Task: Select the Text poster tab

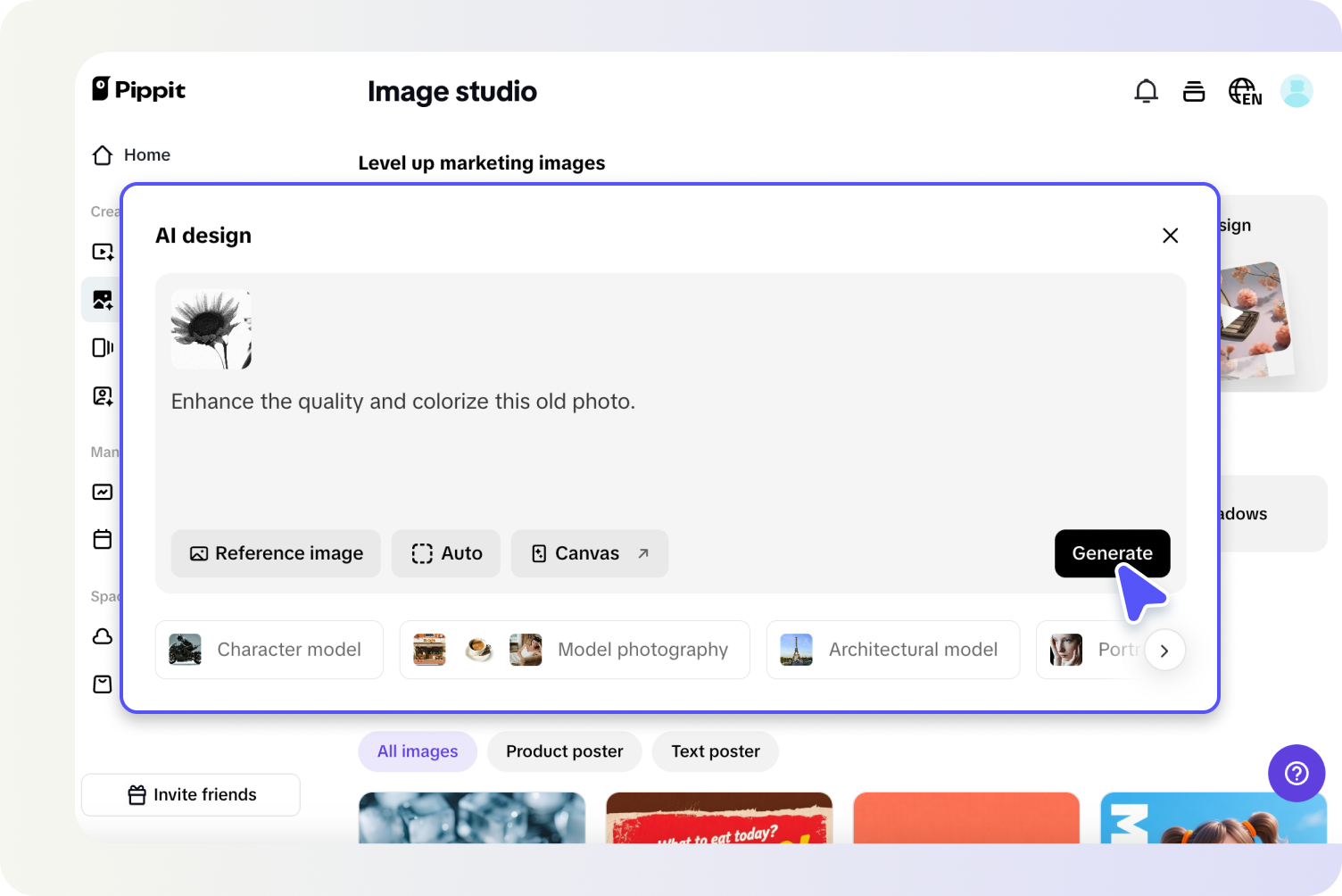Action: 715,751
